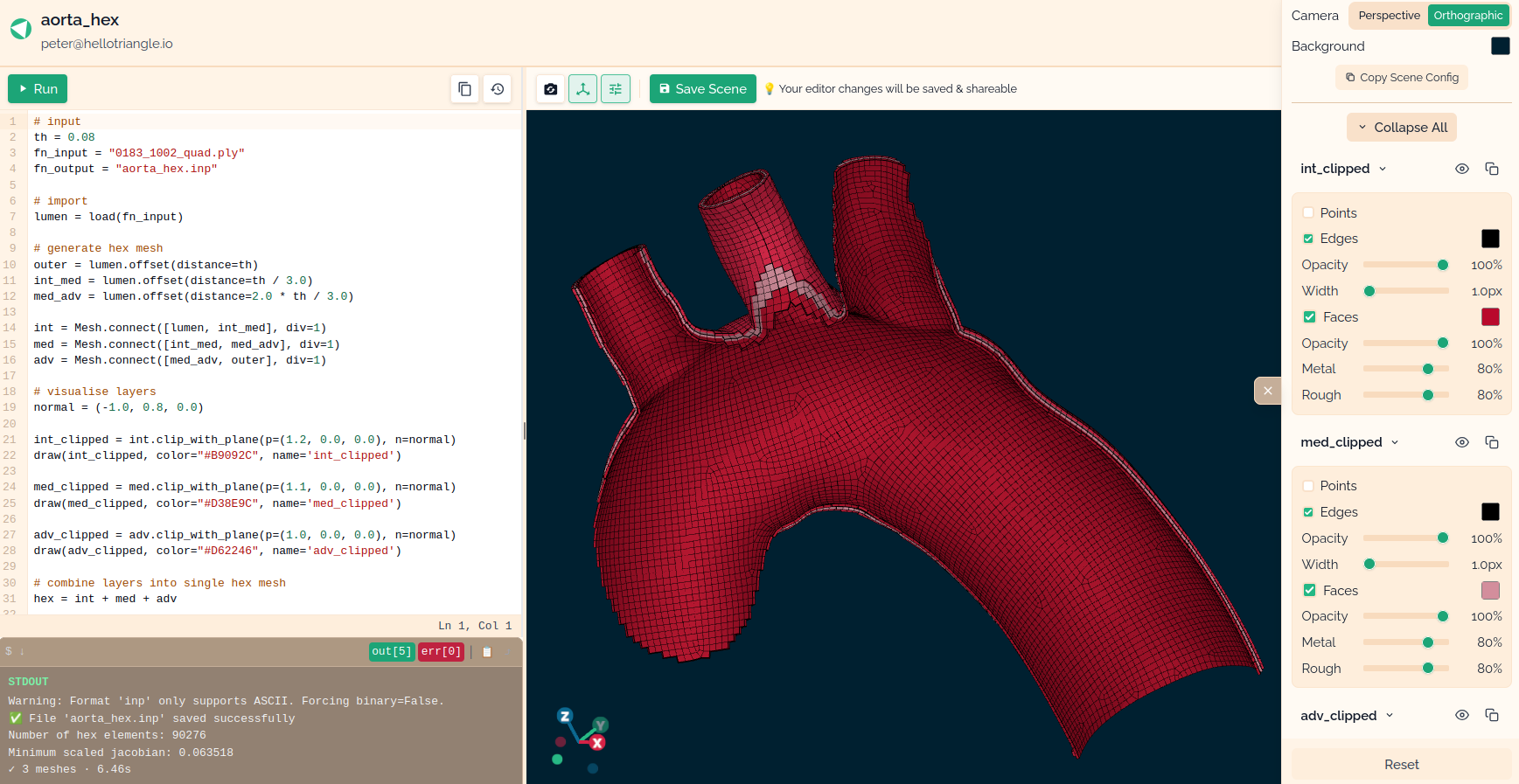Click the Collapse All dropdown button
Screen dimensions: 1519x784
point(1402,128)
